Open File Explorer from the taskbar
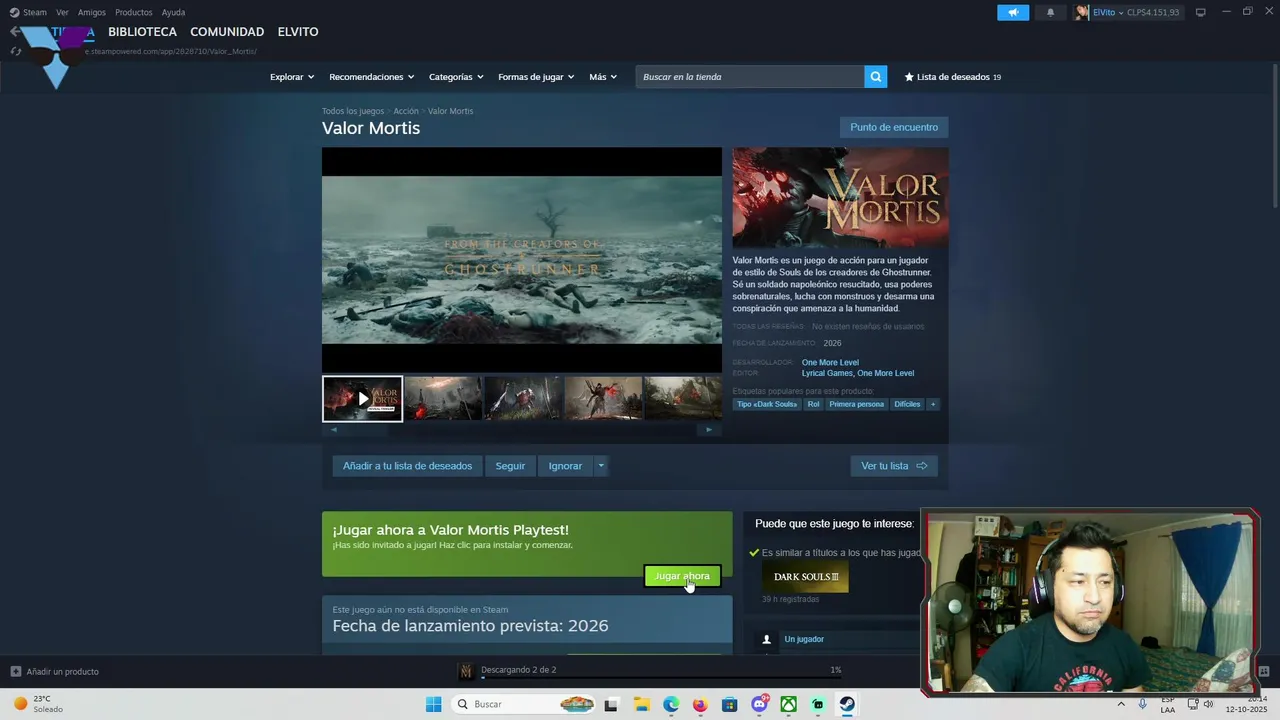Screen dimensions: 1280x720 point(641,704)
